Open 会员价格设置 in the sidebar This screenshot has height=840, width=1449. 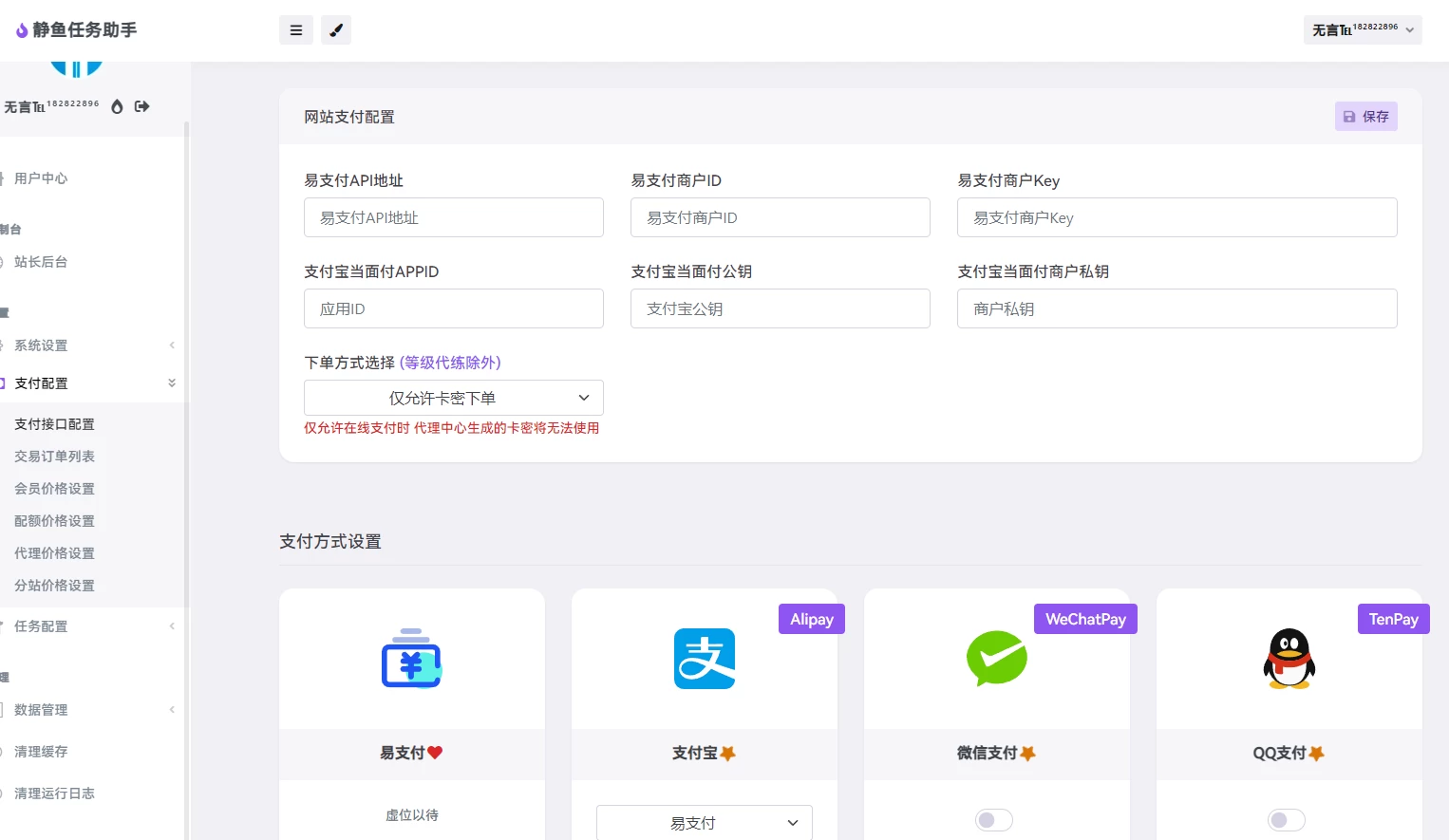[55, 489]
